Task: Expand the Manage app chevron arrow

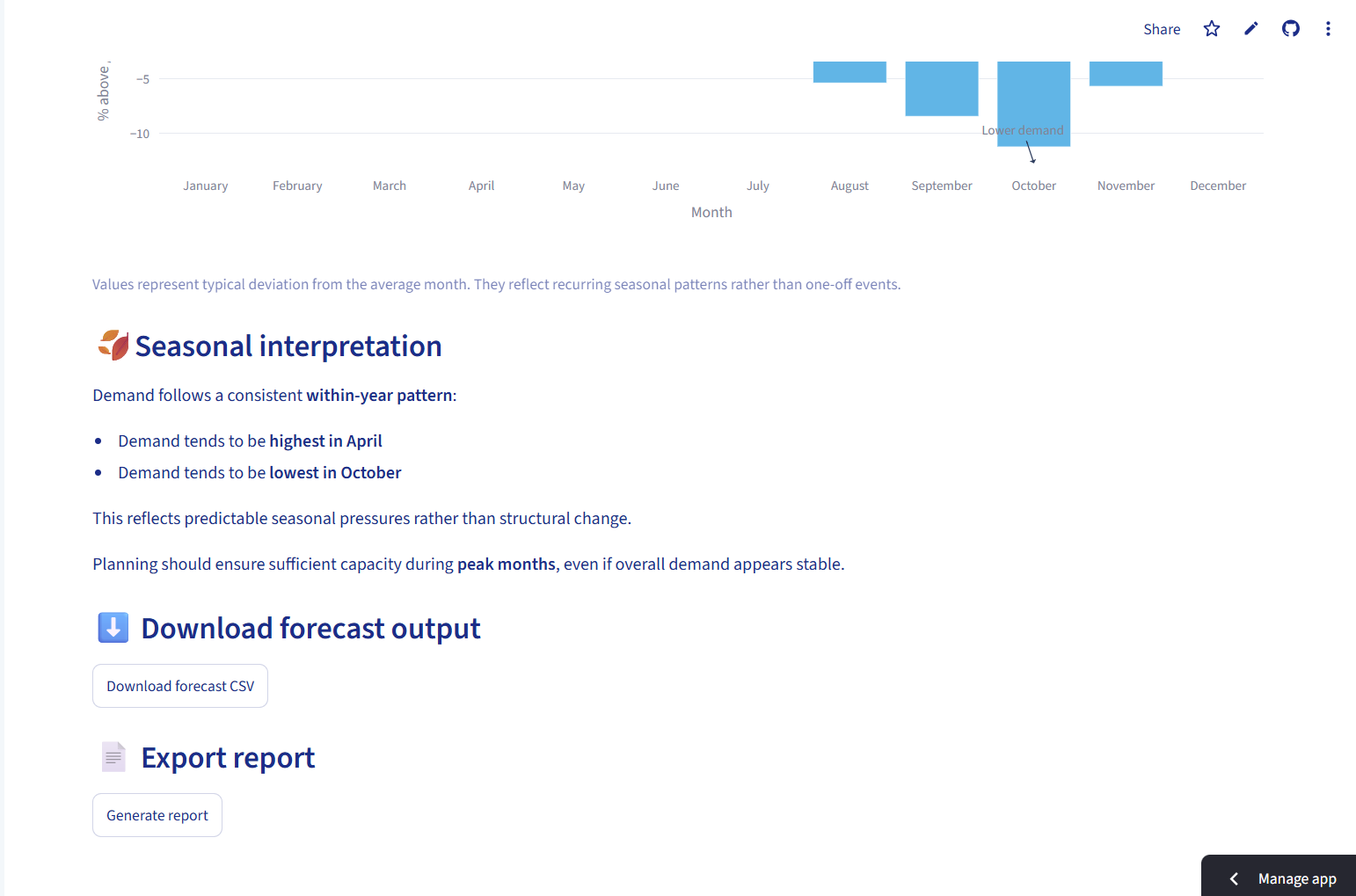Action: point(1234,879)
